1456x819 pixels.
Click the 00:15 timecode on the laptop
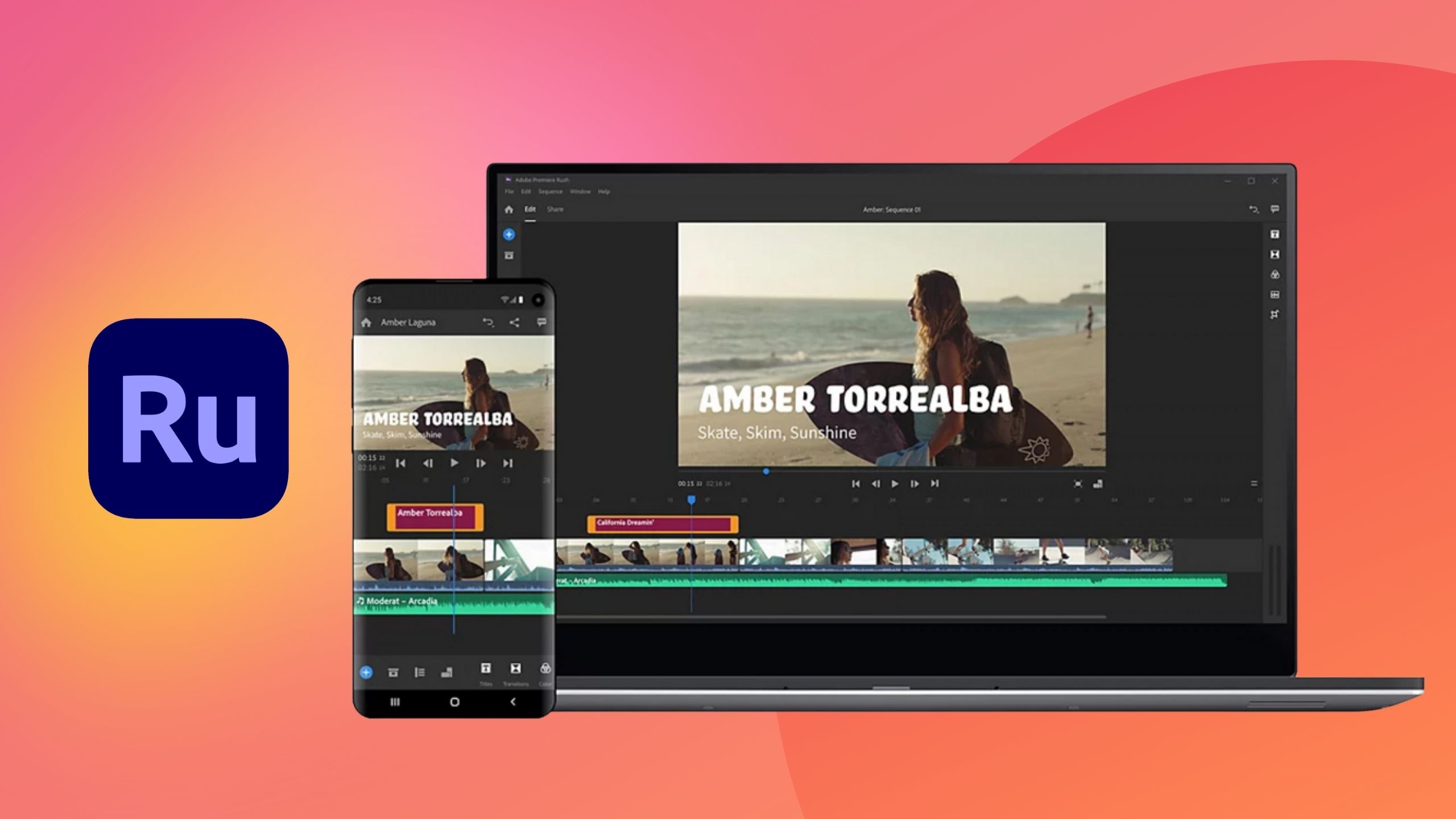click(689, 484)
